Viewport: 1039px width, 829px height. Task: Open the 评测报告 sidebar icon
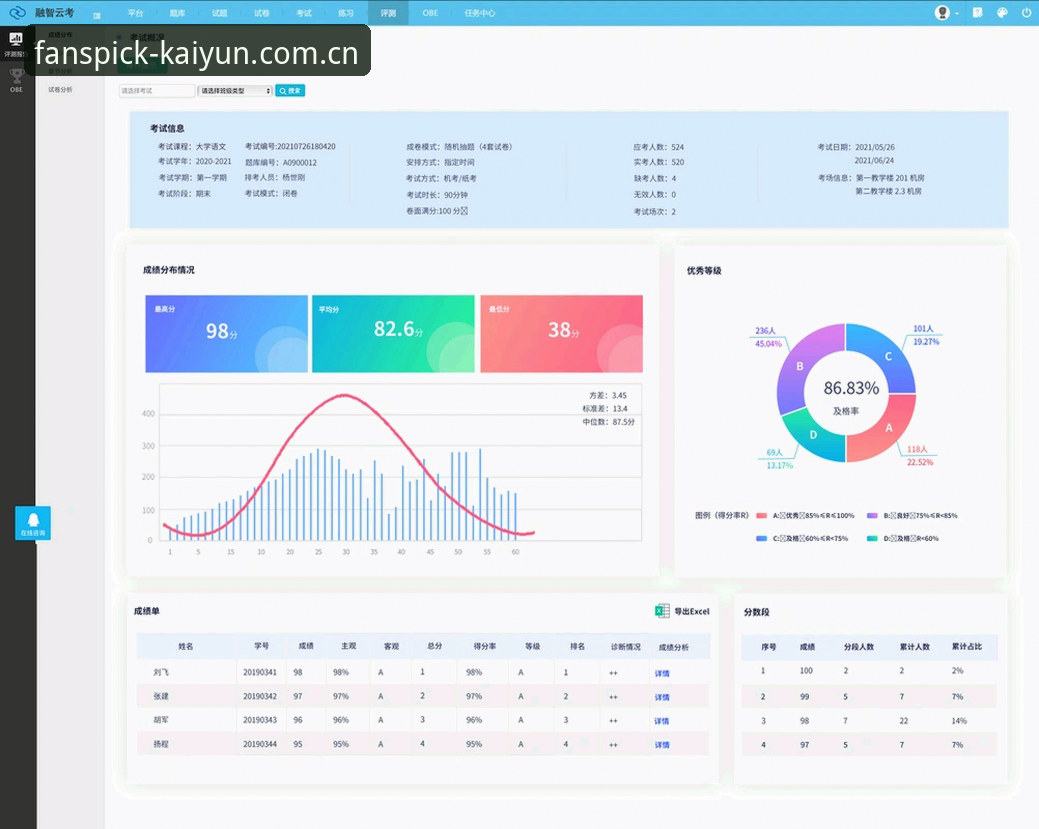tap(15, 38)
